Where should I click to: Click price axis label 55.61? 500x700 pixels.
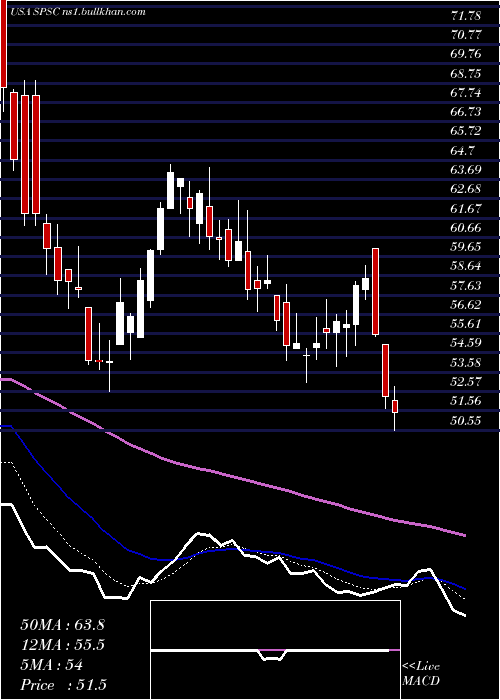[466, 324]
